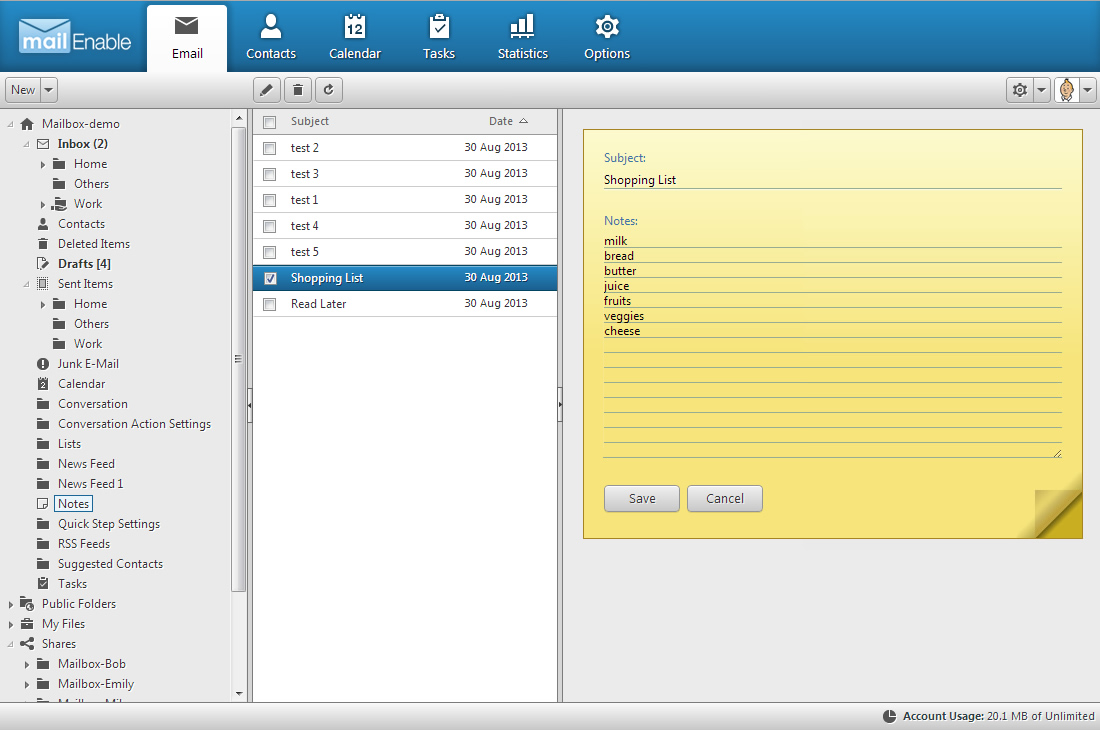Image resolution: width=1100 pixels, height=730 pixels.
Task: Open the Compose/Edit pencil icon
Action: coord(266,89)
